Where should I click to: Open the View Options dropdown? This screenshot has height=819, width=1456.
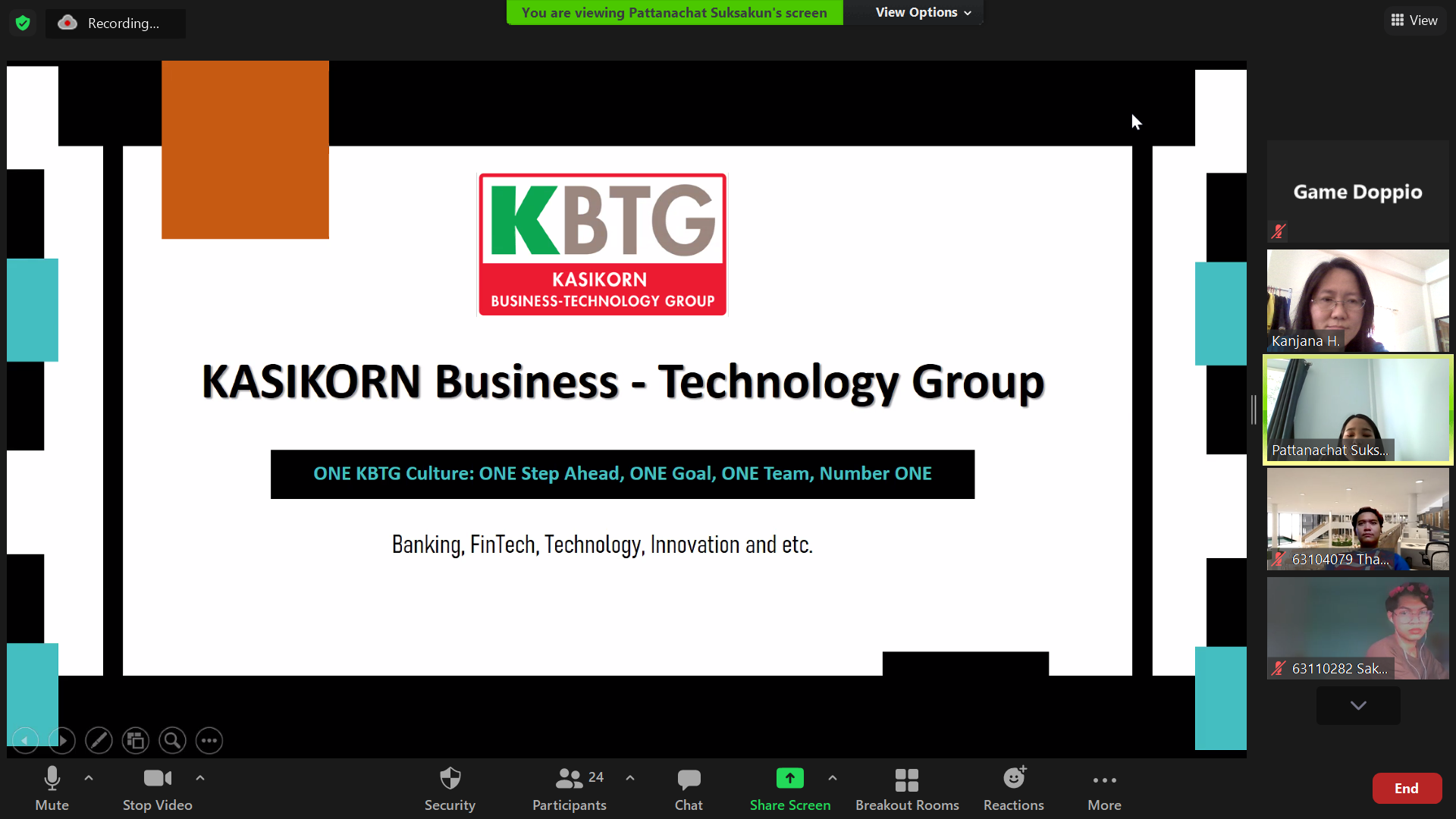point(922,12)
